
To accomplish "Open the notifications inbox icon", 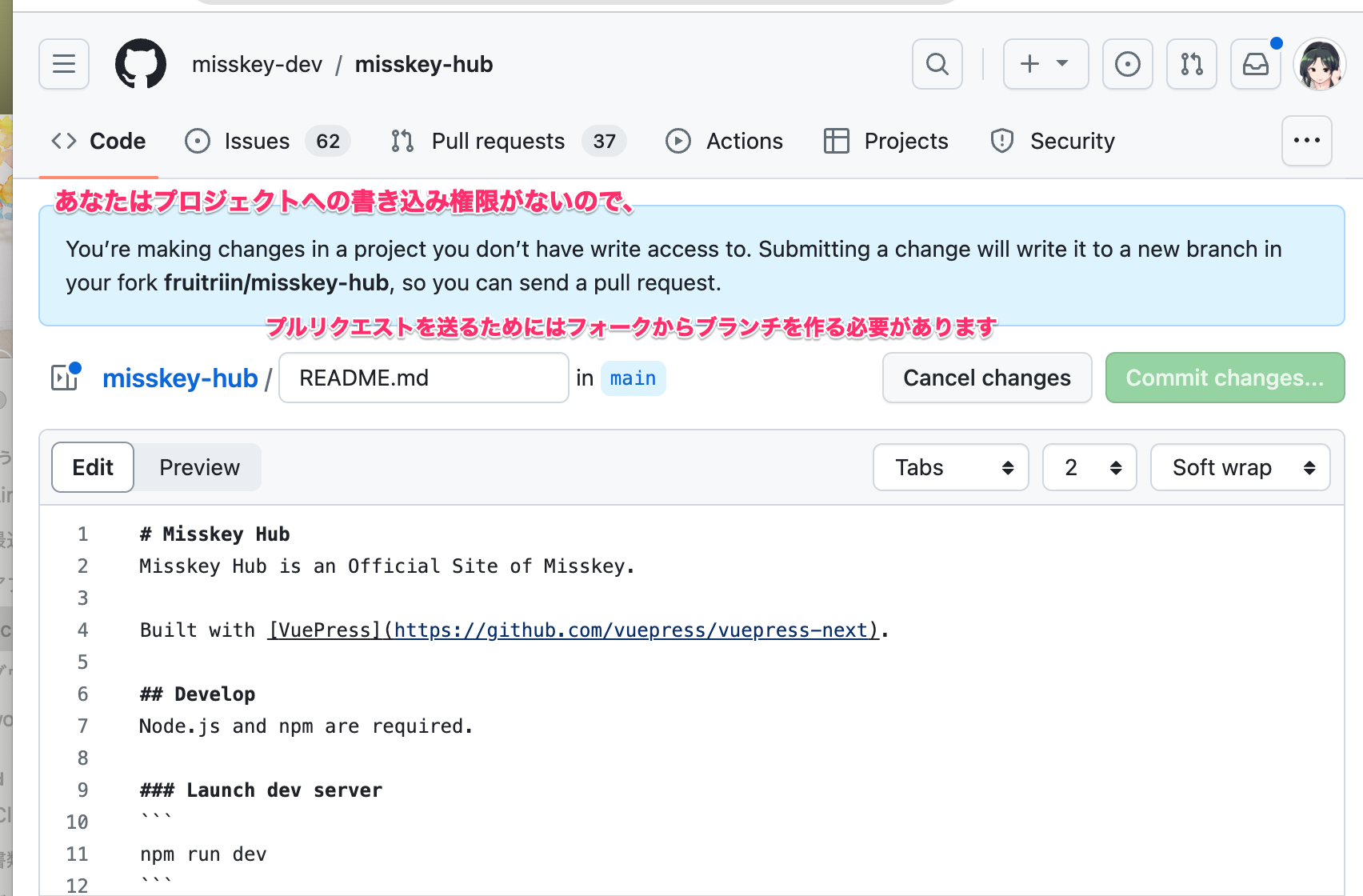I will coord(1255,64).
